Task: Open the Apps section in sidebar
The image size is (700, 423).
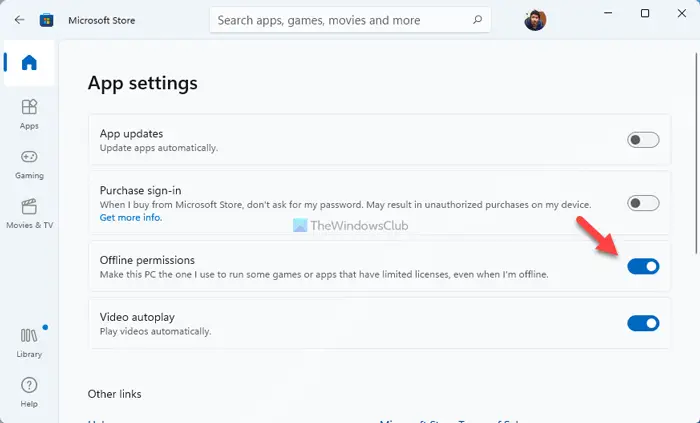Action: click(29, 114)
